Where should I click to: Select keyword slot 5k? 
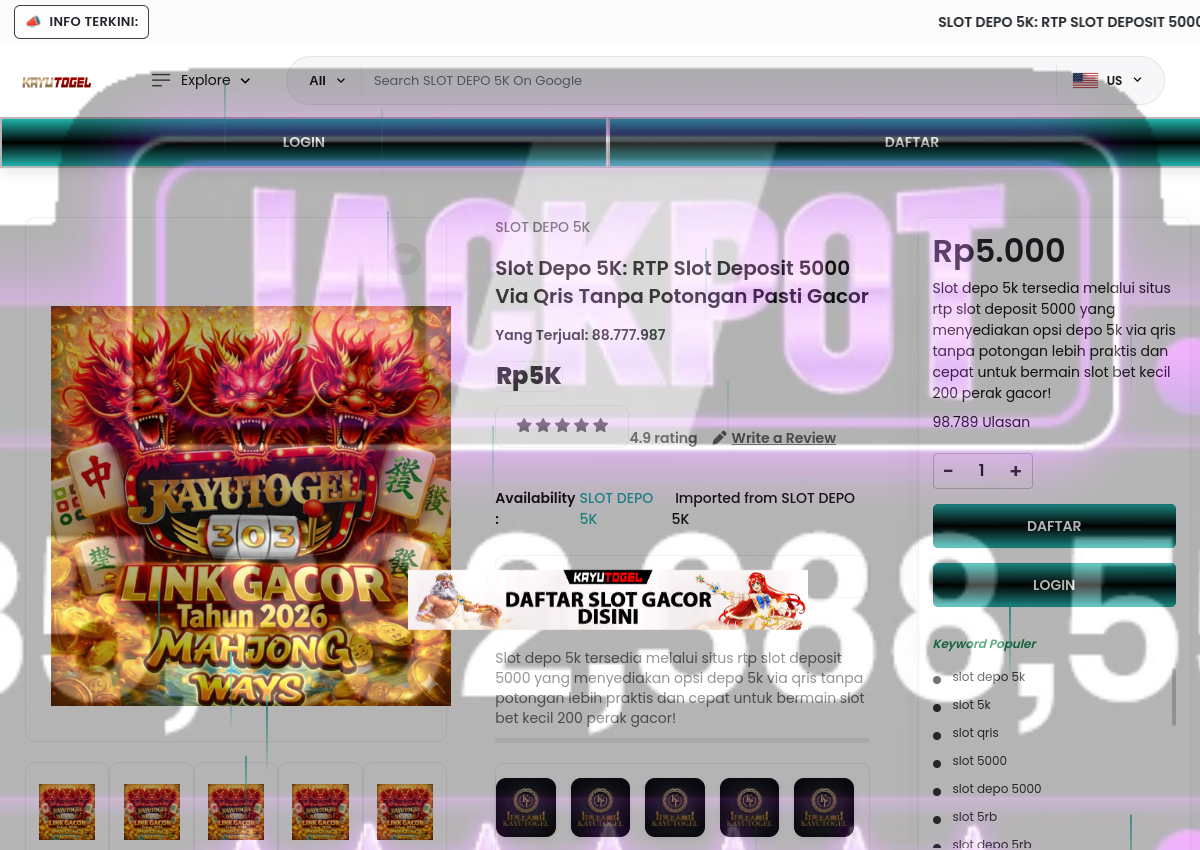(971, 705)
